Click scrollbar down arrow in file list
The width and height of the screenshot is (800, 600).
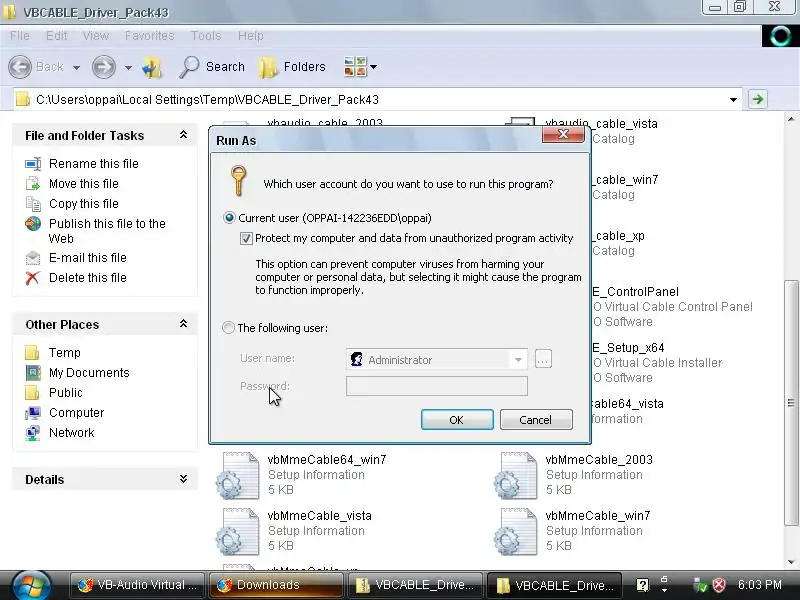tap(791, 562)
